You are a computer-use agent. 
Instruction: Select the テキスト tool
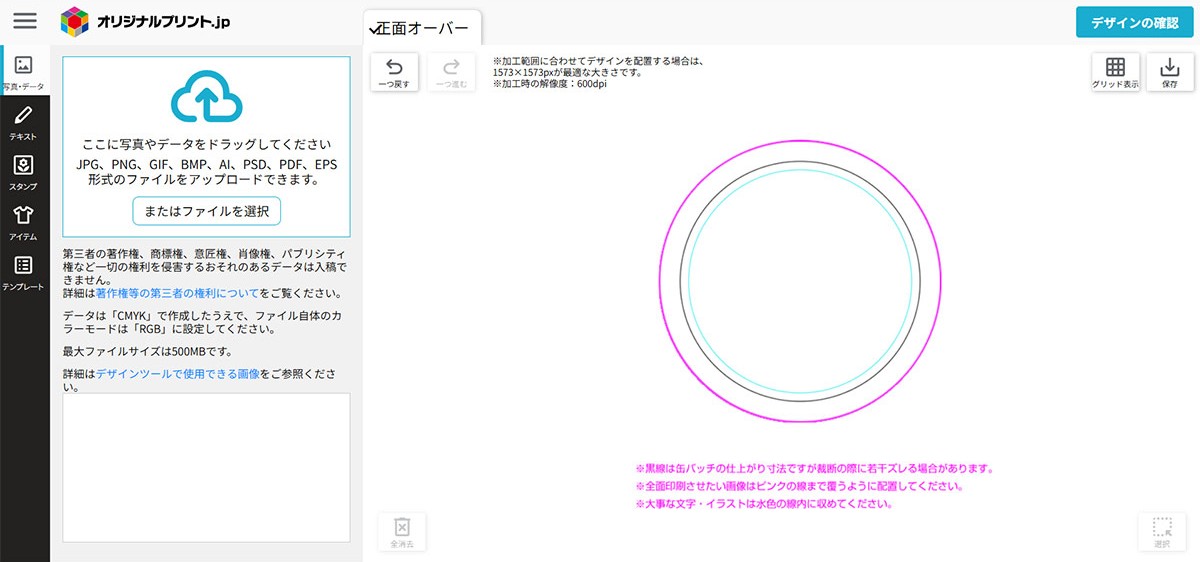coord(24,121)
